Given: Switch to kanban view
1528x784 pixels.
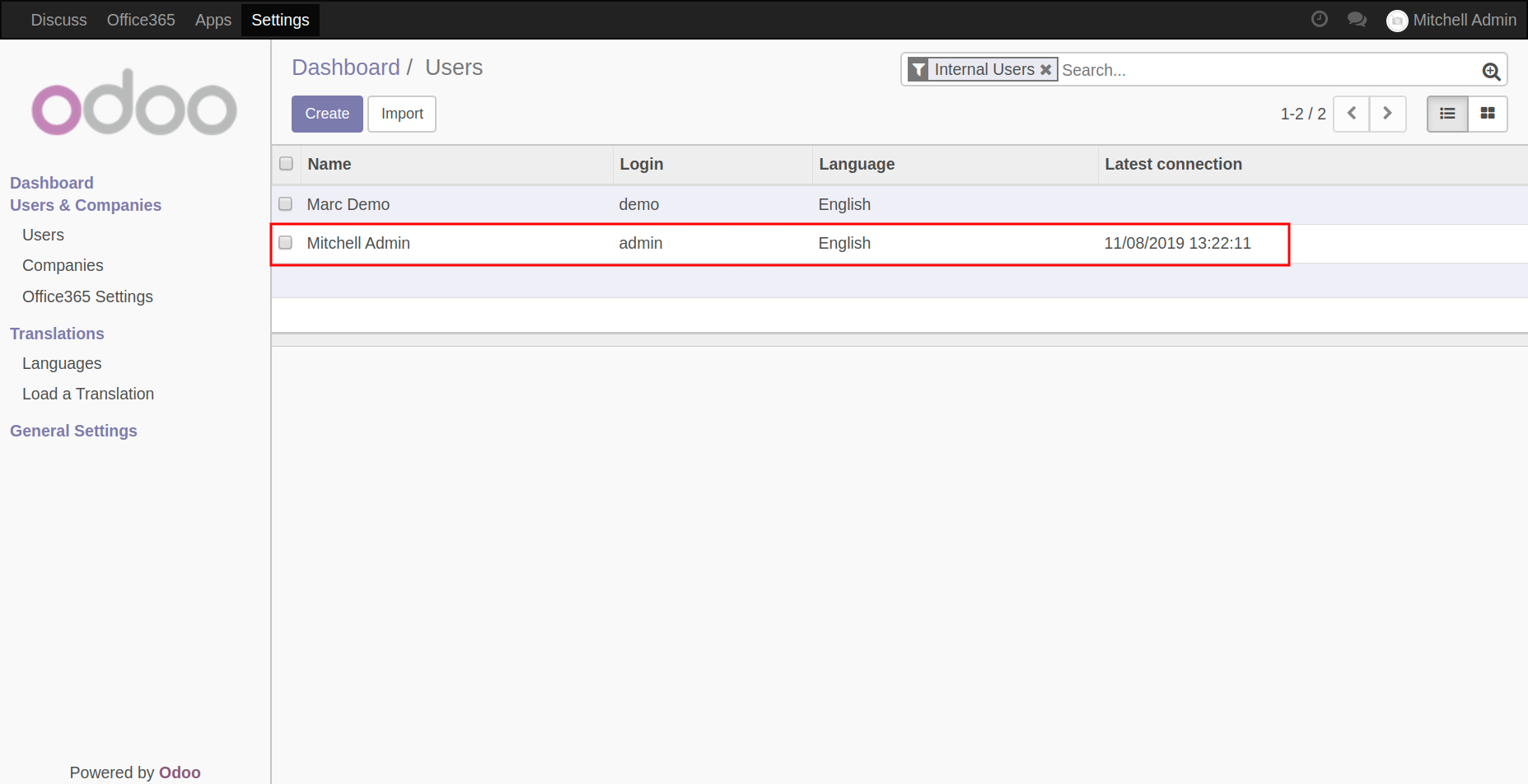Looking at the screenshot, I should (1488, 114).
